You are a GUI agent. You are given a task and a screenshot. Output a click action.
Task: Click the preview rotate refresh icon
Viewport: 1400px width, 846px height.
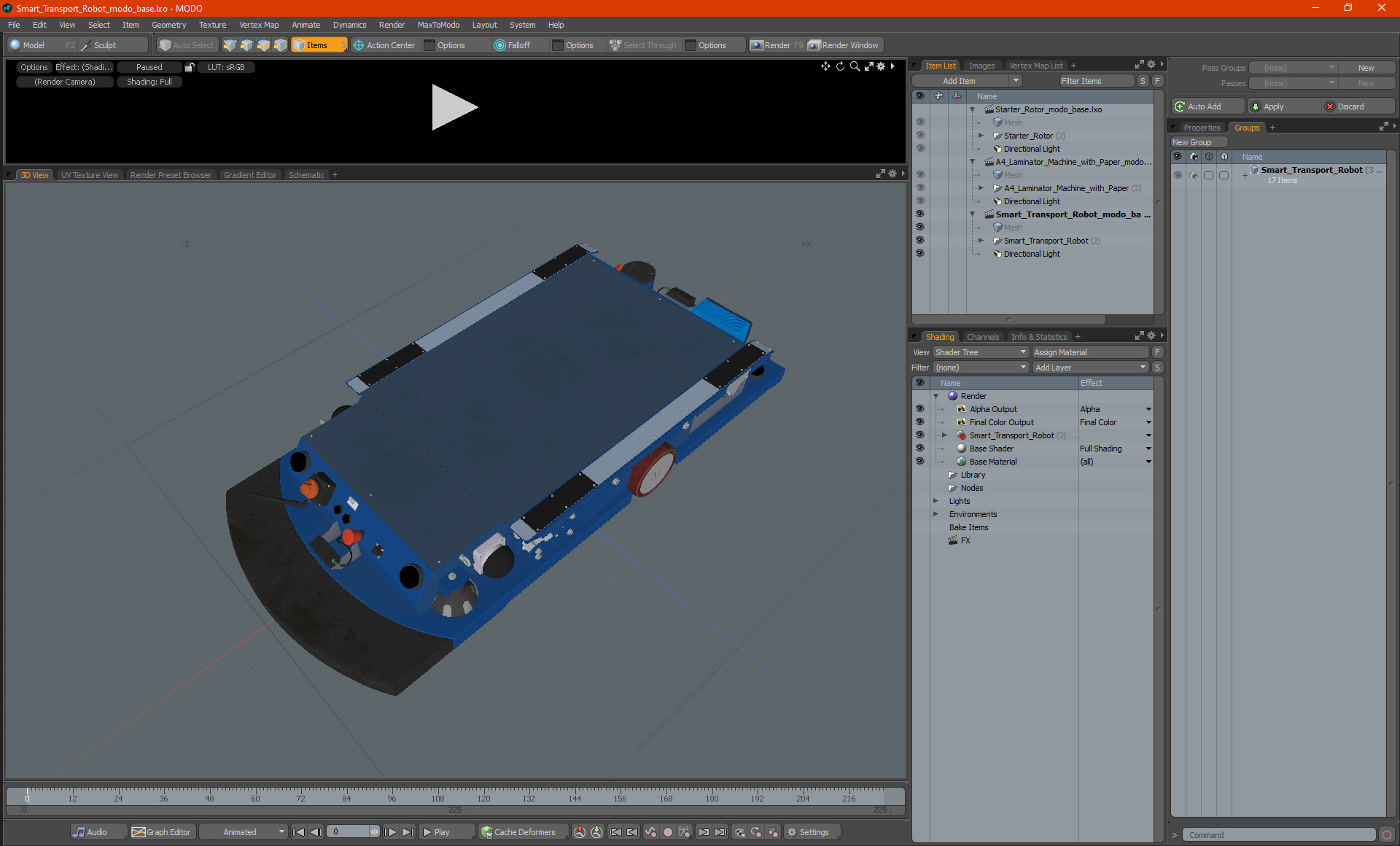tap(840, 66)
